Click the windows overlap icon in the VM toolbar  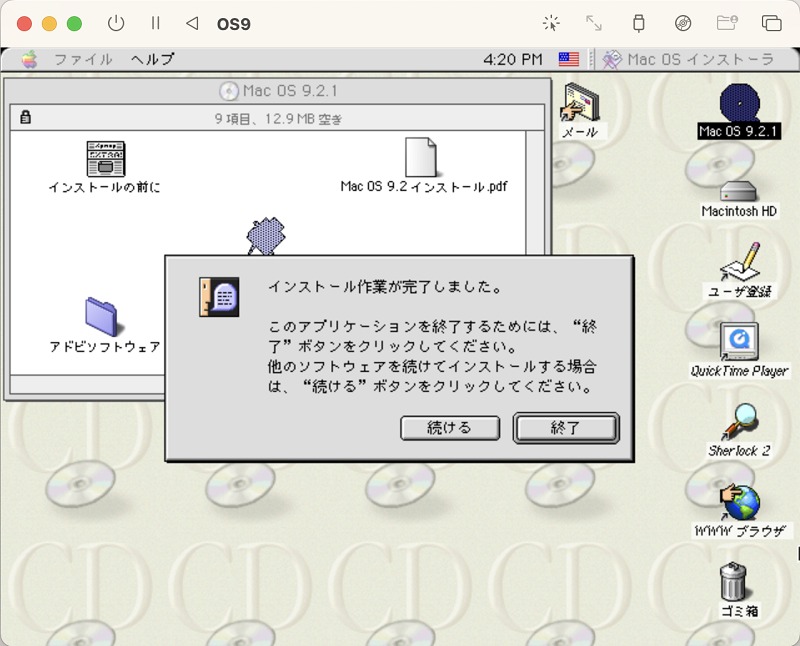(x=771, y=23)
